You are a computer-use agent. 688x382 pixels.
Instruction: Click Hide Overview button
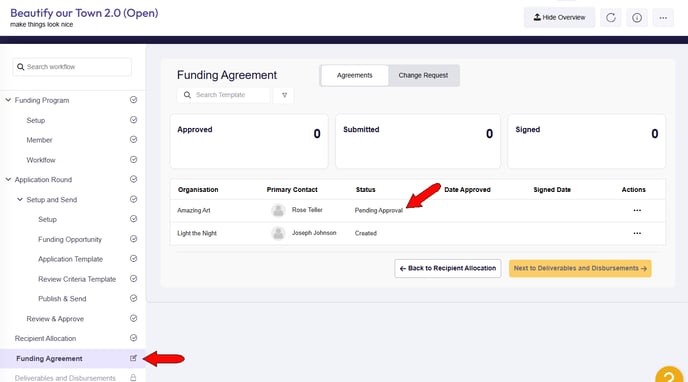click(x=559, y=18)
